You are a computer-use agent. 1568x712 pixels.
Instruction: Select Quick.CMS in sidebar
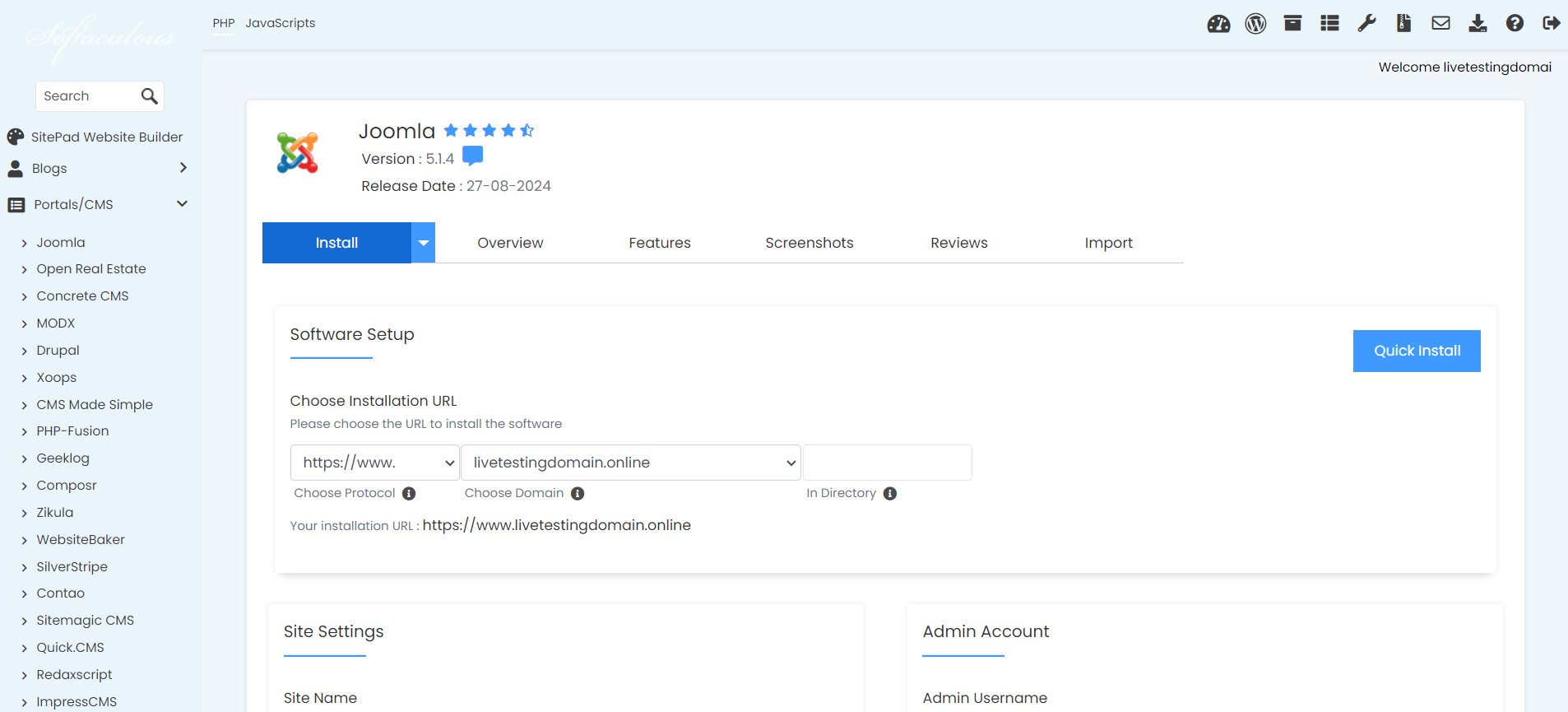pos(71,647)
